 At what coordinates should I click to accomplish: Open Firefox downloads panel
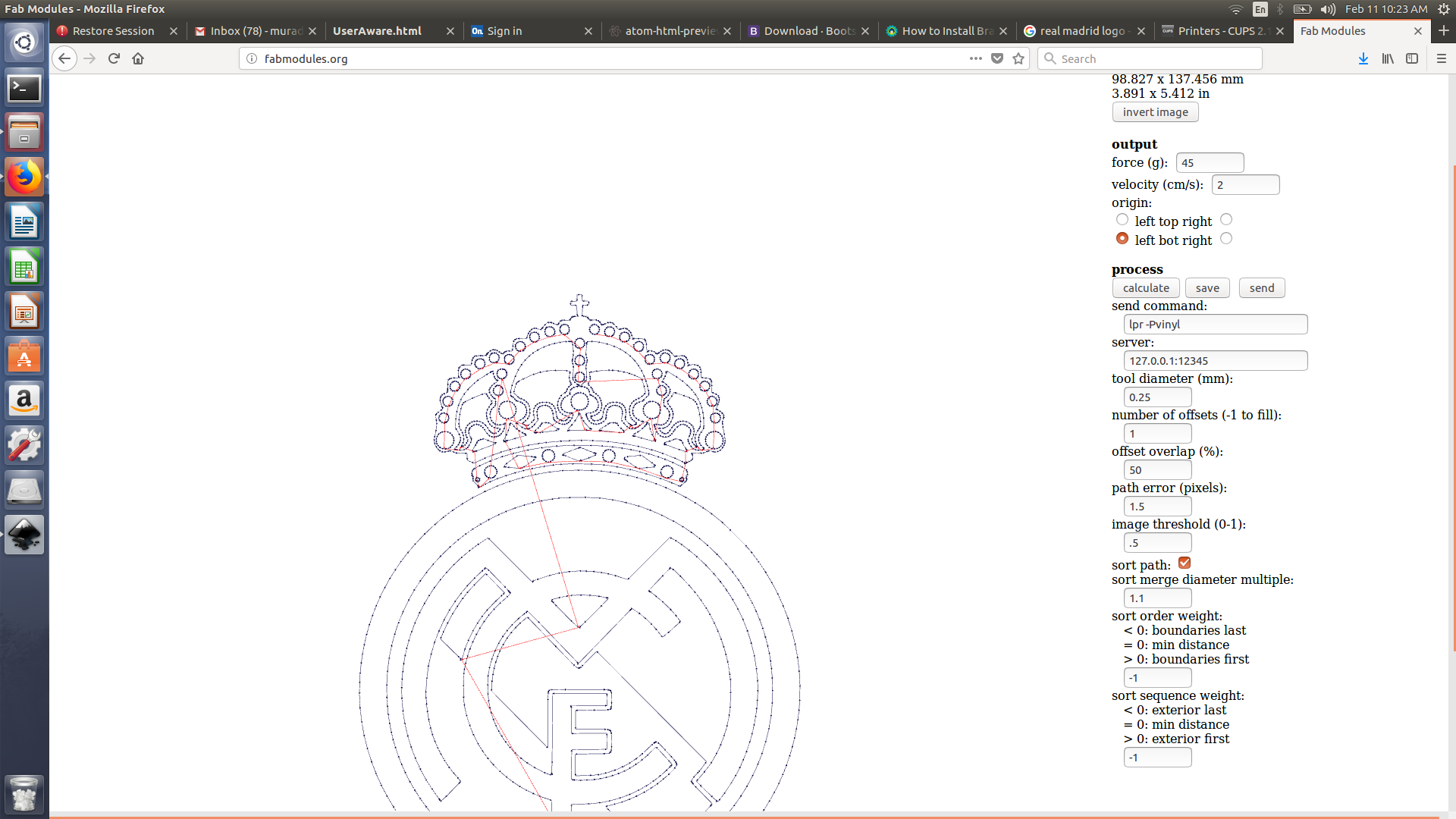tap(1363, 58)
